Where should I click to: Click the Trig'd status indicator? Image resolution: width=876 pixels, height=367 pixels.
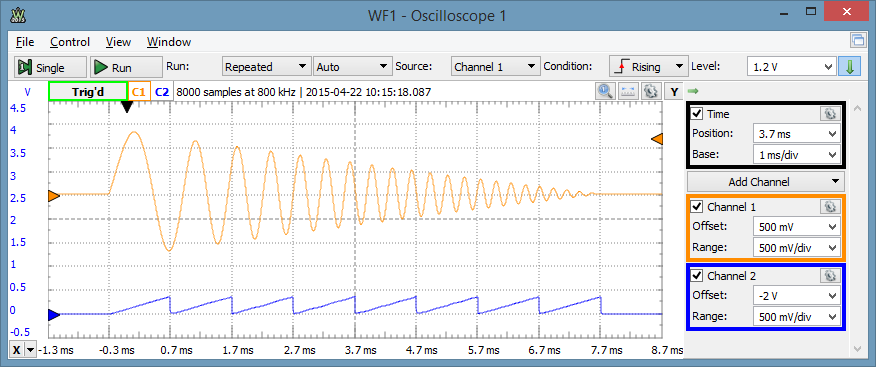pyautogui.click(x=88, y=92)
